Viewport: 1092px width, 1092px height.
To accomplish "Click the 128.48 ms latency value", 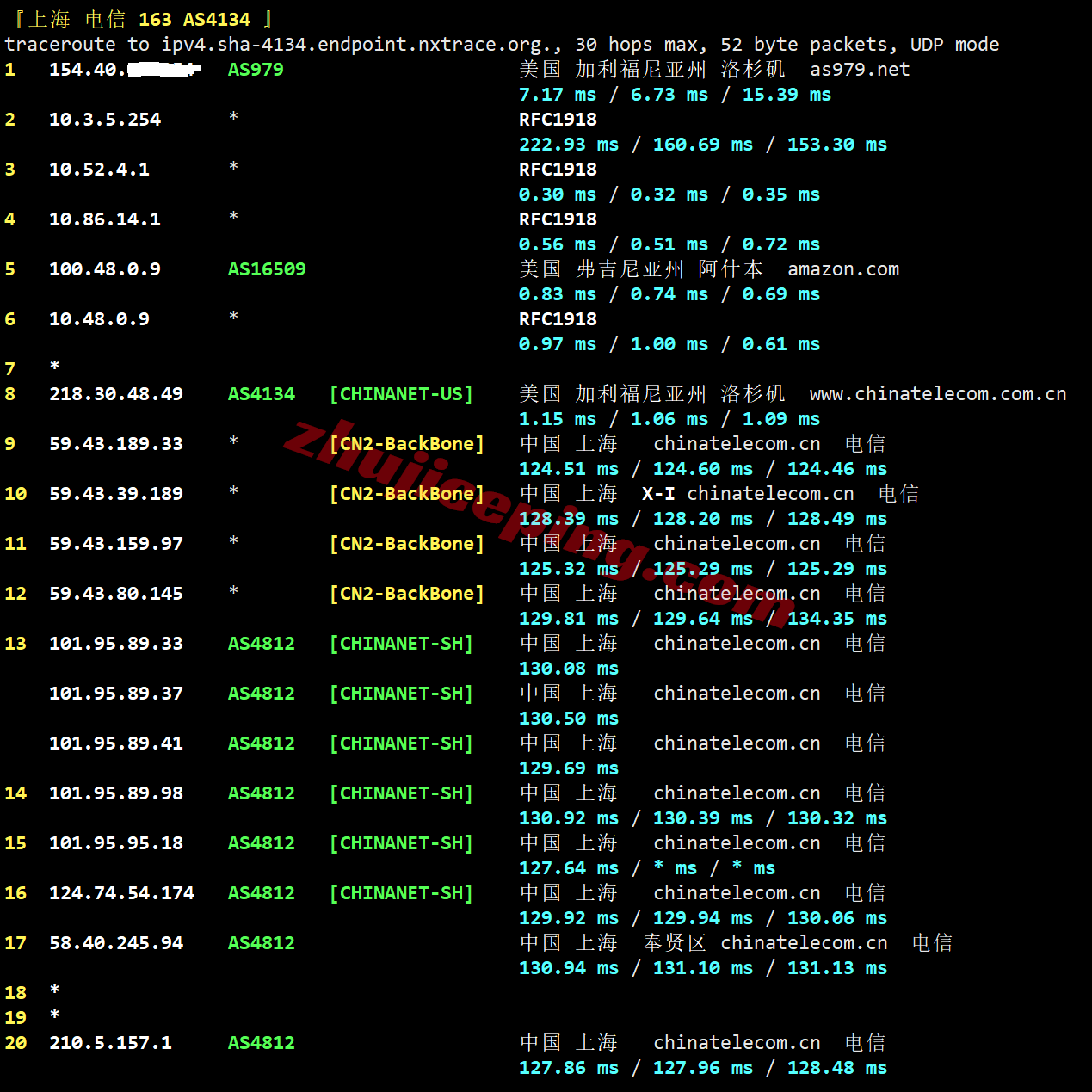I will (837, 1068).
